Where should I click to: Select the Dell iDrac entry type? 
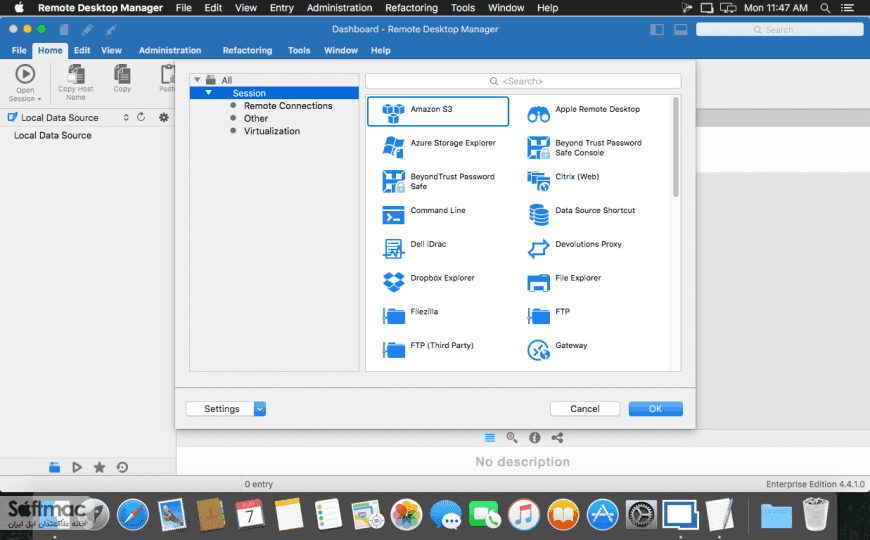pos(414,248)
